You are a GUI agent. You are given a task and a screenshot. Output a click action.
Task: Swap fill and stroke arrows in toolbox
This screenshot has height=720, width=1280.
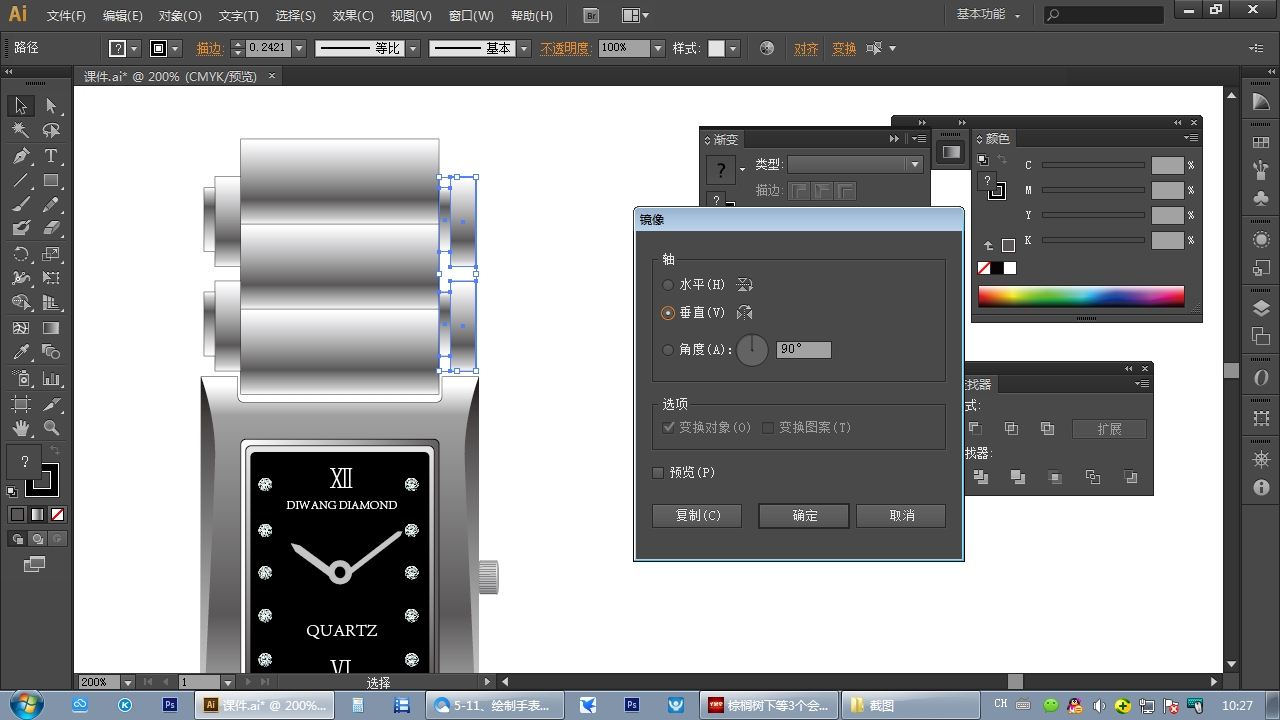[x=55, y=452]
